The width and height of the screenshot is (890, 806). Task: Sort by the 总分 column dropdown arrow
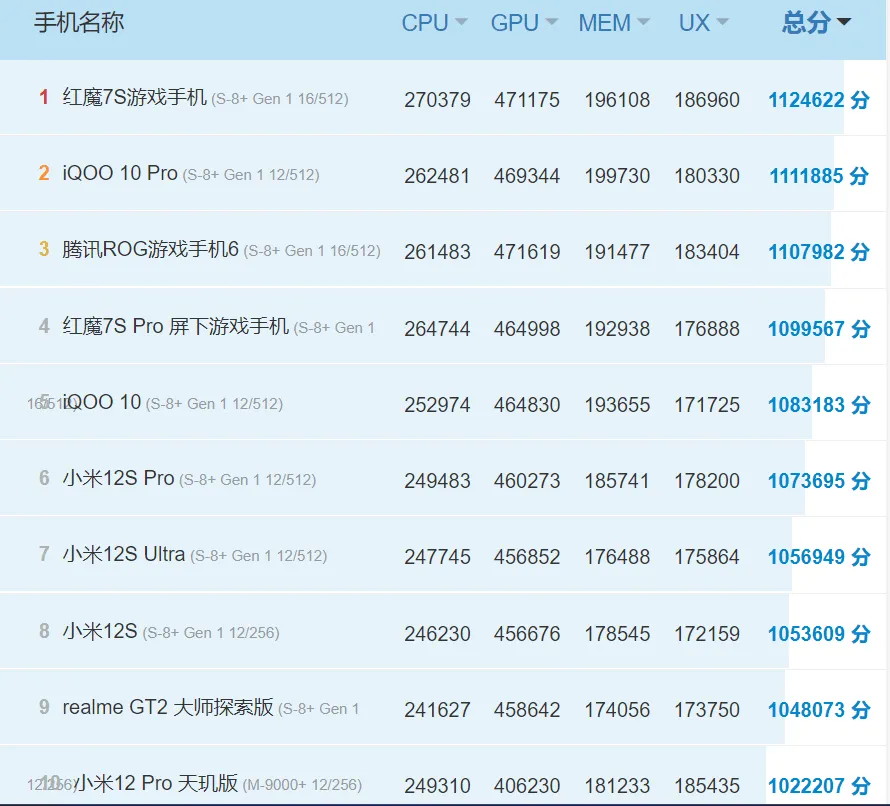[x=844, y=22]
